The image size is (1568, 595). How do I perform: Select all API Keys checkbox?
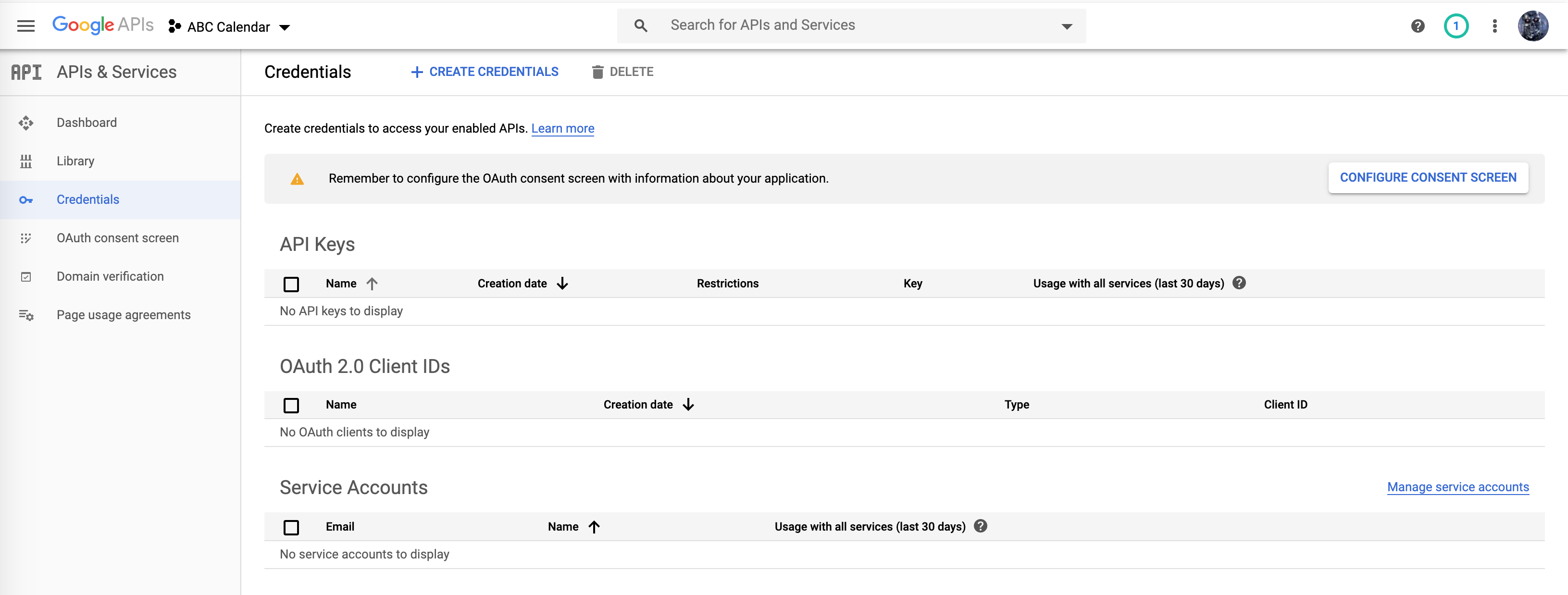tap(292, 284)
